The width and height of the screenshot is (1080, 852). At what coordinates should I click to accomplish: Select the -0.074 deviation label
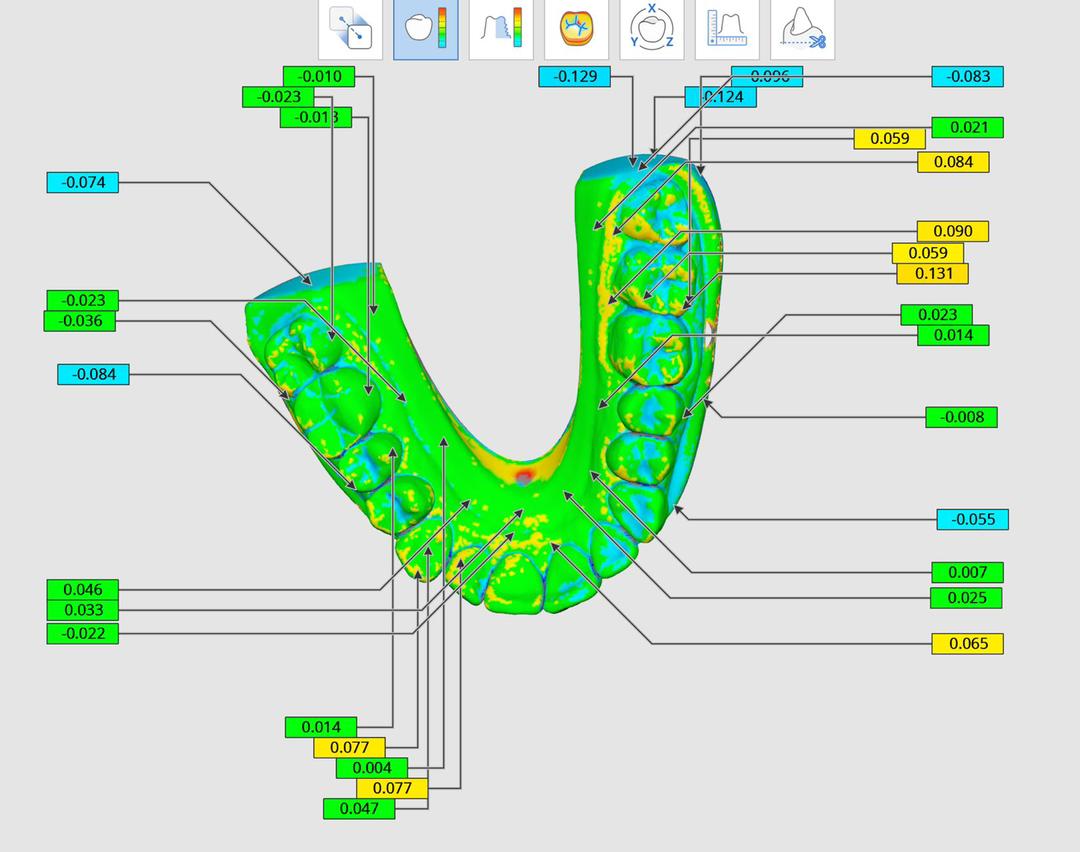(x=82, y=182)
